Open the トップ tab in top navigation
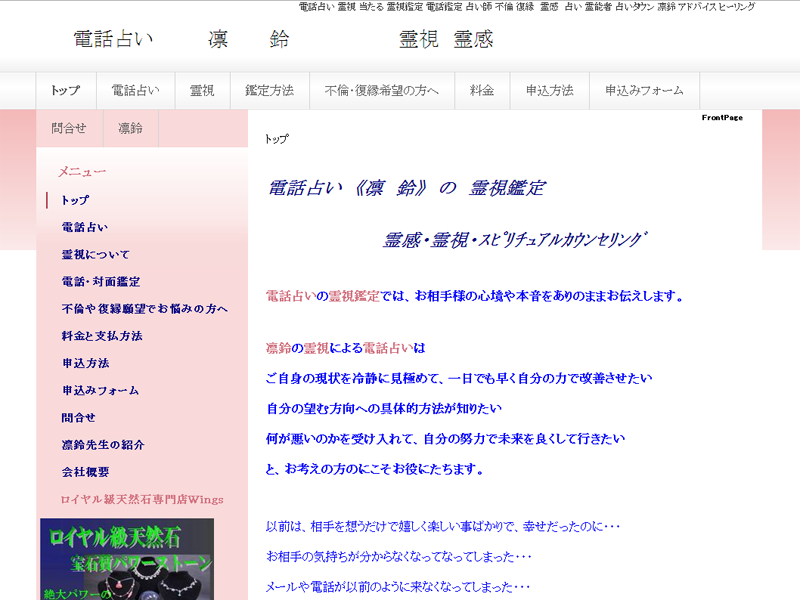The width and height of the screenshot is (800, 600). pos(66,91)
